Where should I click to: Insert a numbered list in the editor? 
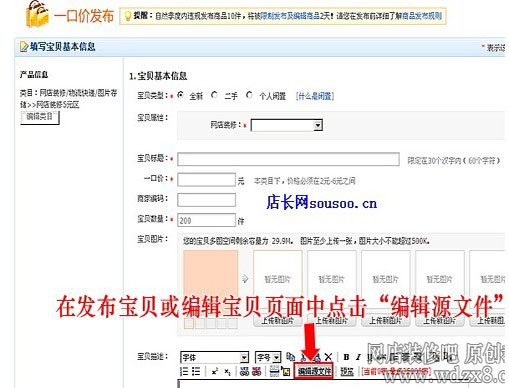pyautogui.click(x=184, y=371)
